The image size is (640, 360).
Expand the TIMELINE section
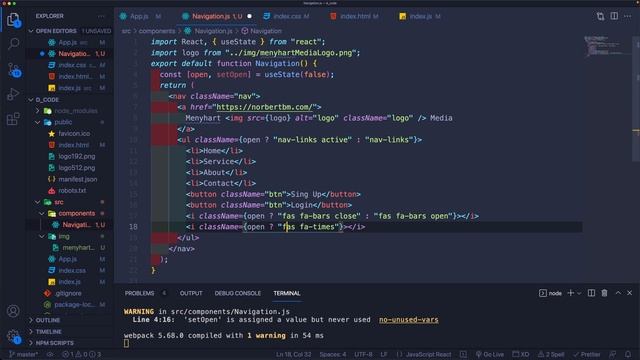pos(49,332)
